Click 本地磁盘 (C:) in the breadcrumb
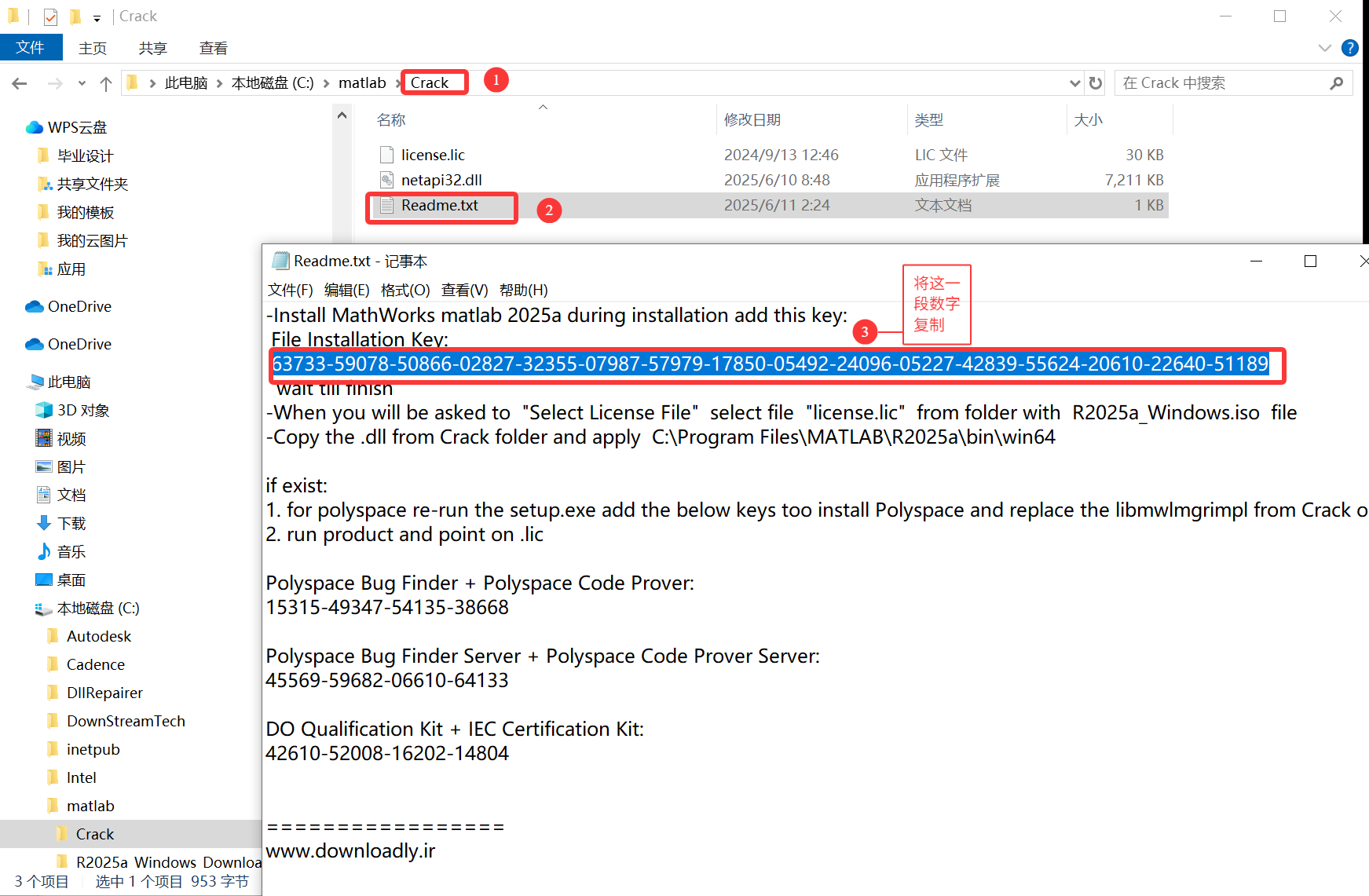 (273, 83)
